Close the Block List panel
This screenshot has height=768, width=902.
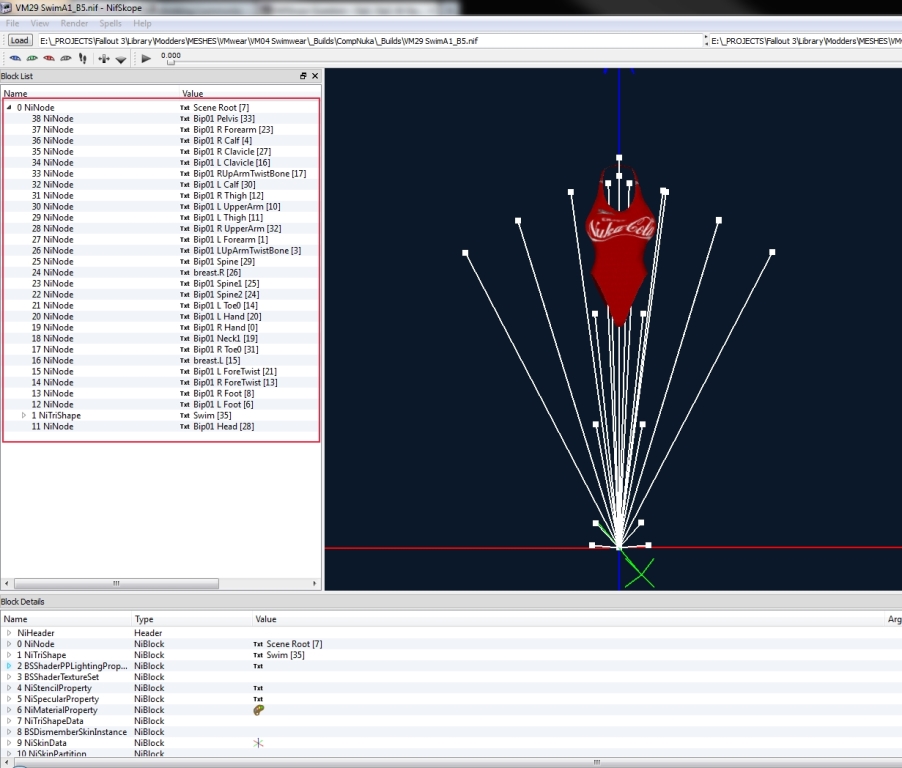(315, 76)
